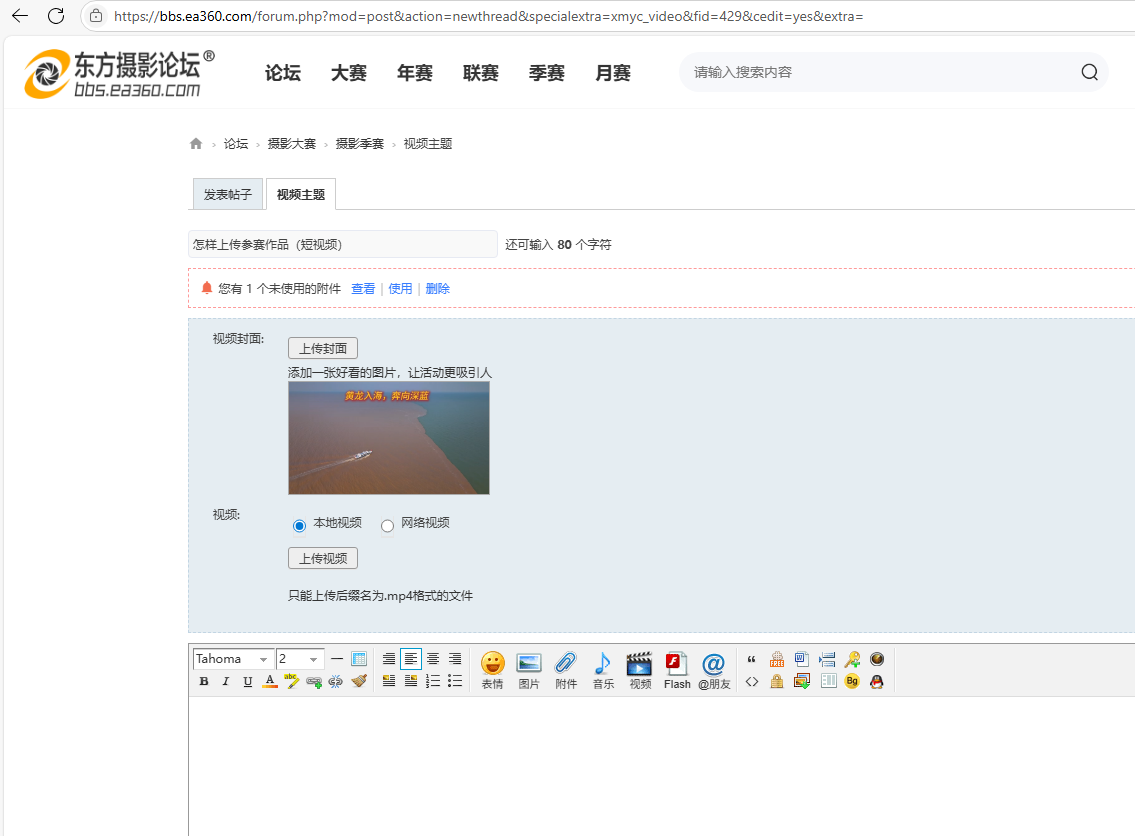1135x836 pixels.
Task: Insert music via 音乐 note icon
Action: 603,670
